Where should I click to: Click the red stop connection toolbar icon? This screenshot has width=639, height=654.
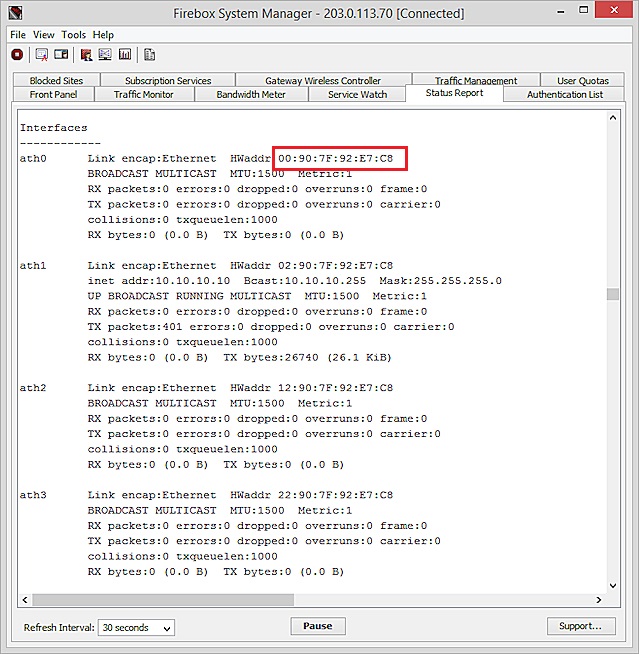click(x=17, y=55)
